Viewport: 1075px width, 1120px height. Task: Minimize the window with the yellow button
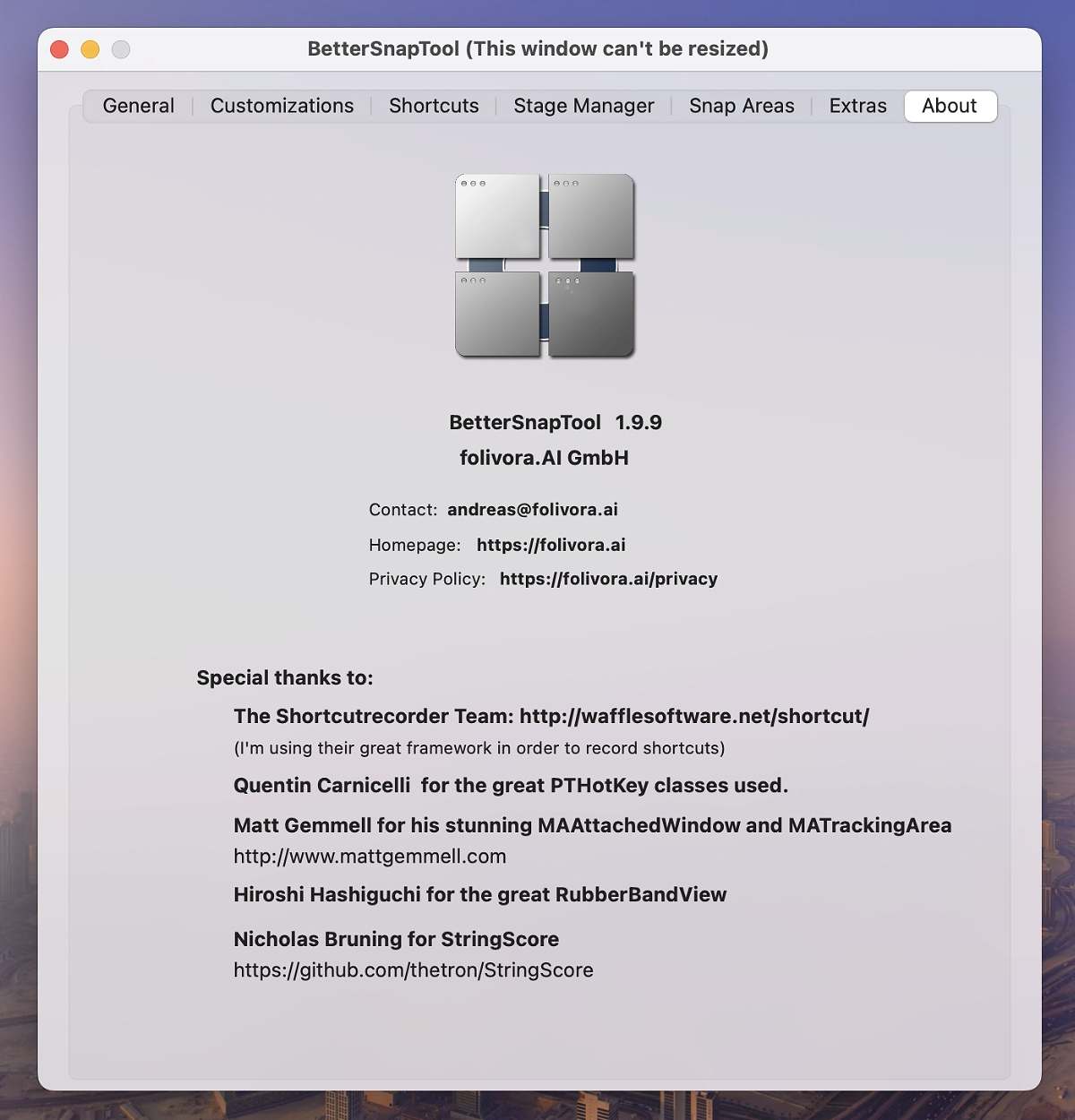point(90,49)
